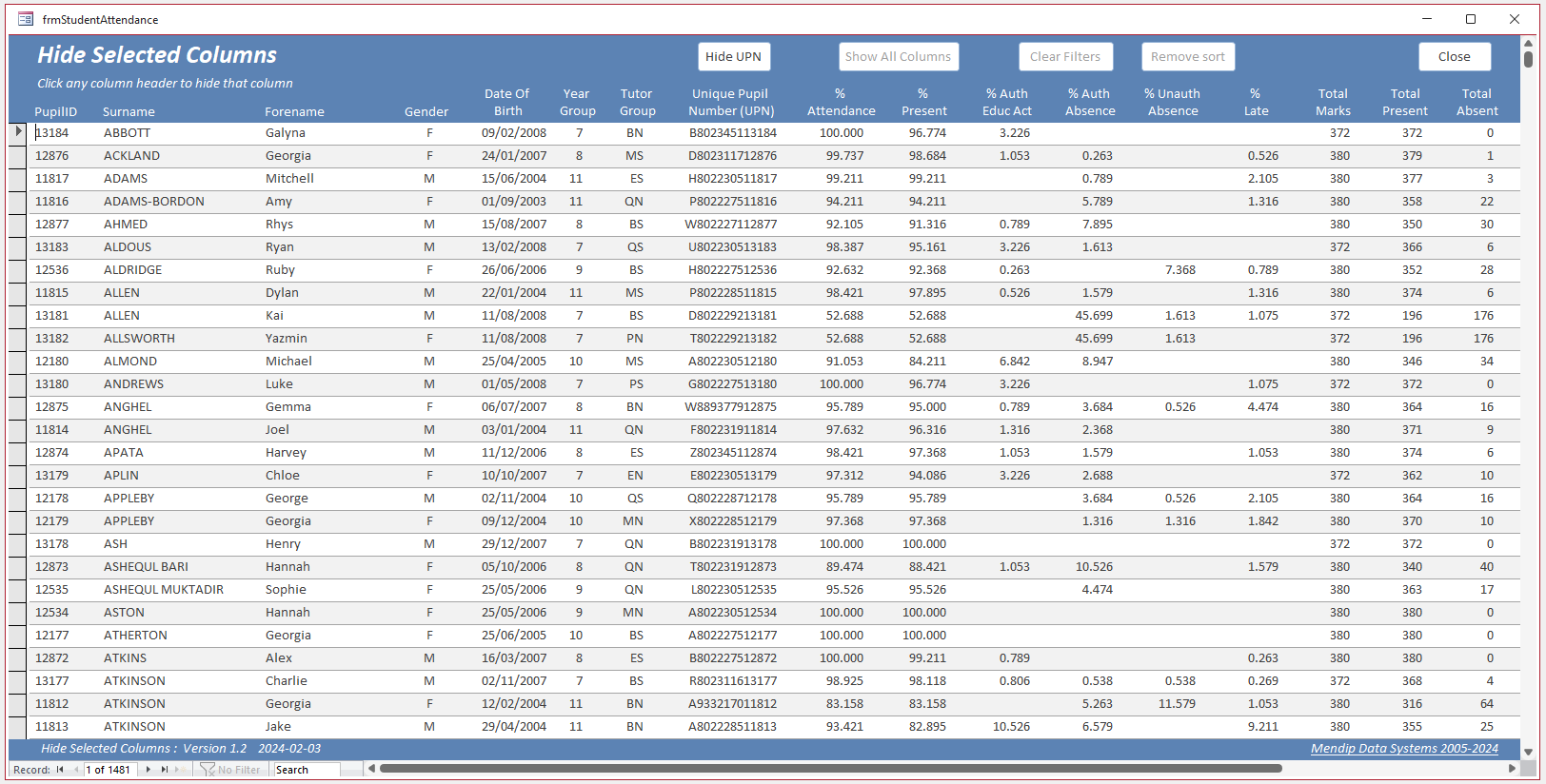The image size is (1546, 784).
Task: Click the horizontal scrollbar left arrow
Action: tap(372, 769)
